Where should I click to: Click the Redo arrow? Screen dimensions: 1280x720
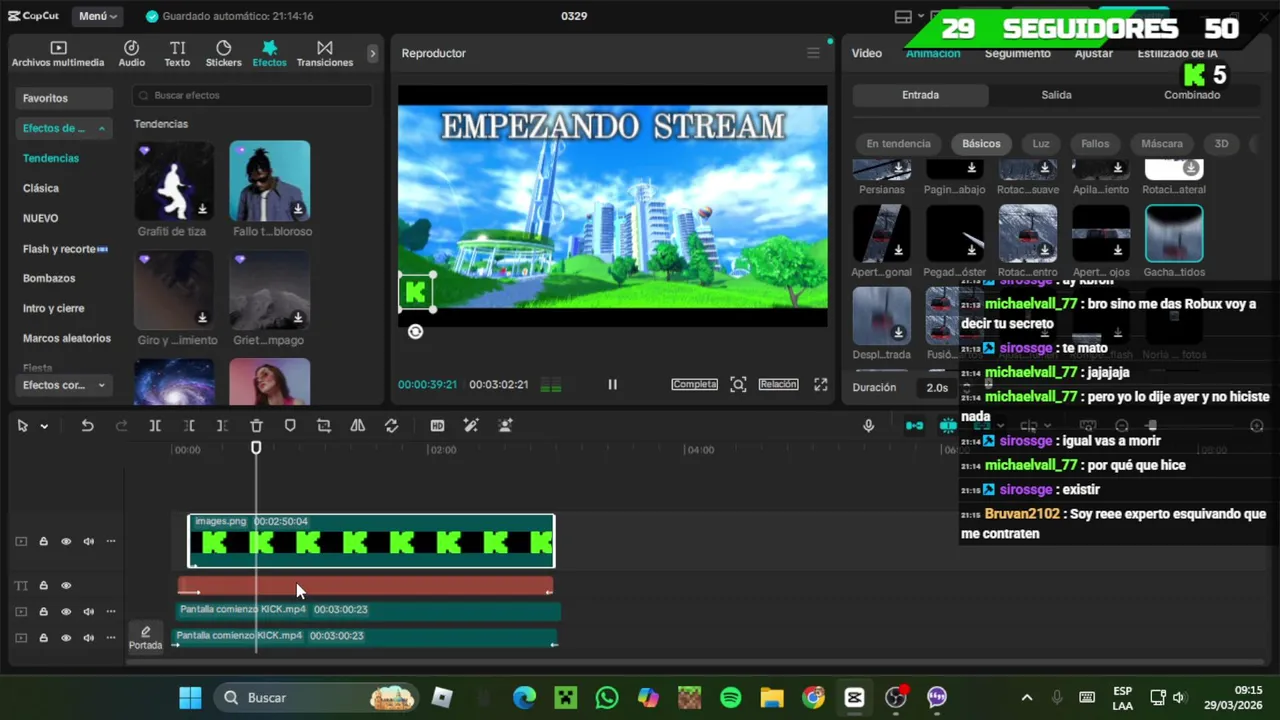coord(121,426)
